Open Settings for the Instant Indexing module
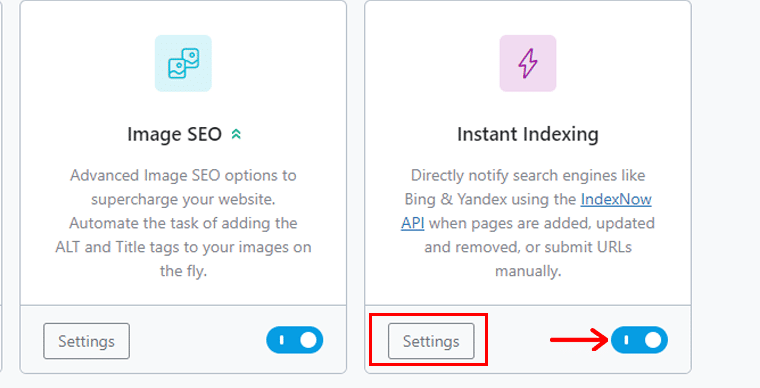This screenshot has width=760, height=388. (x=431, y=341)
